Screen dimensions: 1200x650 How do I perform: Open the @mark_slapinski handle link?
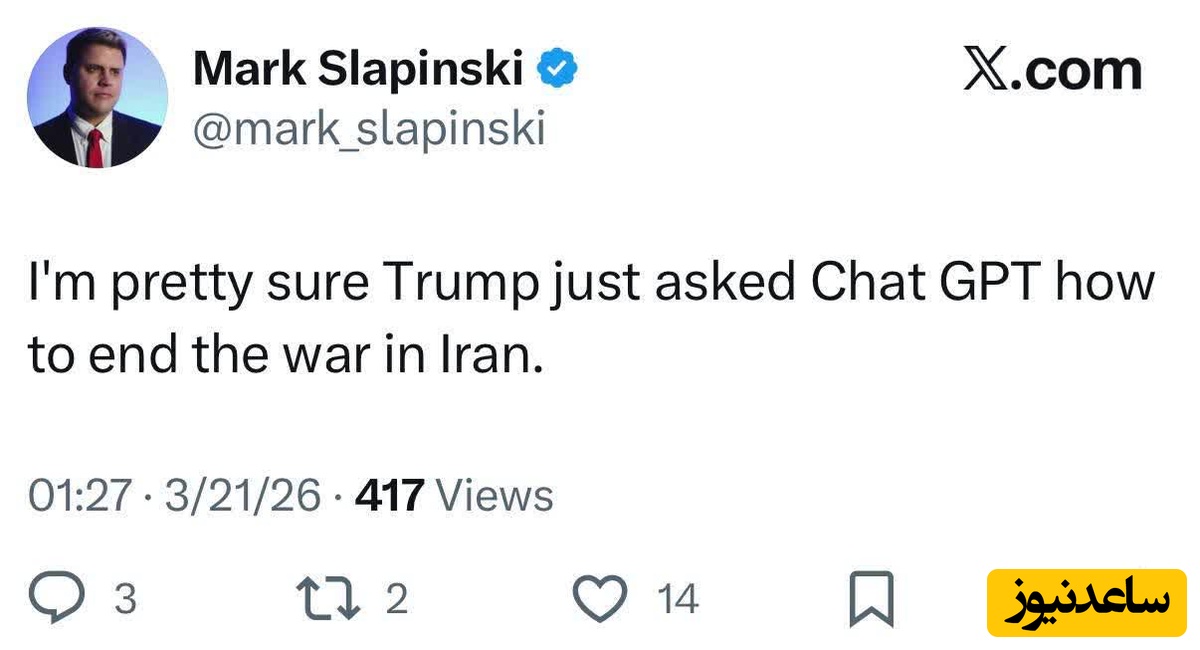pyautogui.click(x=369, y=129)
